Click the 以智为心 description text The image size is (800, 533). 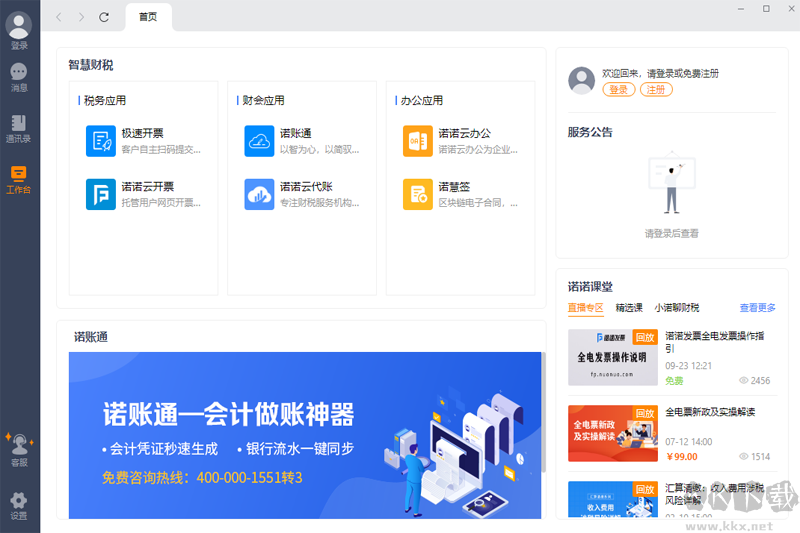click(x=320, y=149)
